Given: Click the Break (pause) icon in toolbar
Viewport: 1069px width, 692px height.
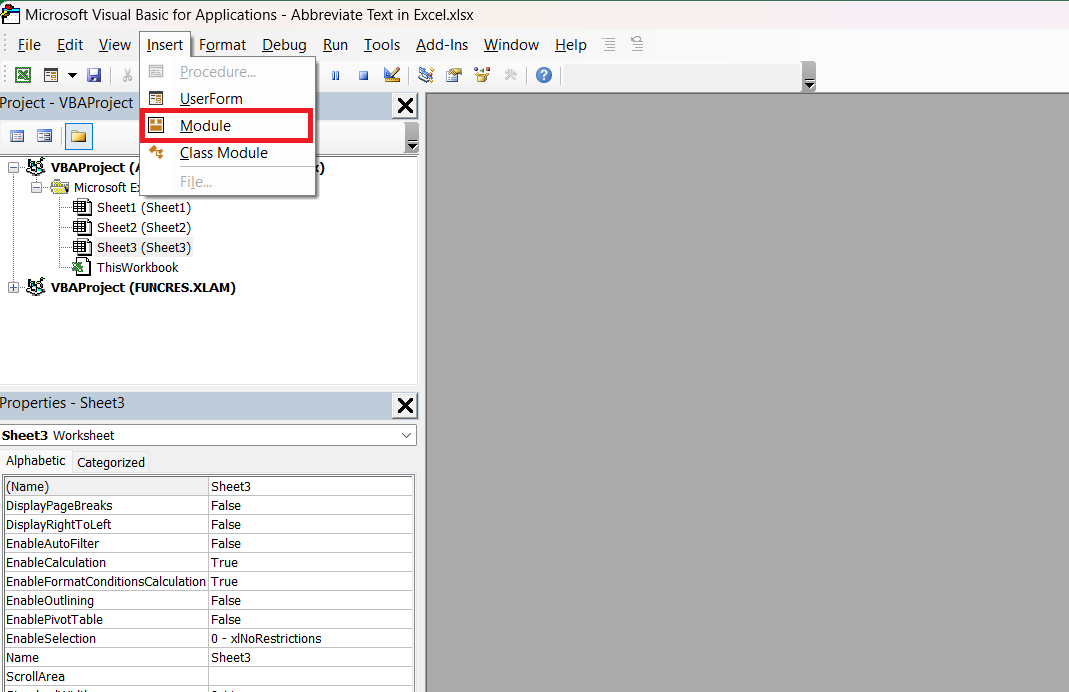Looking at the screenshot, I should pos(335,76).
